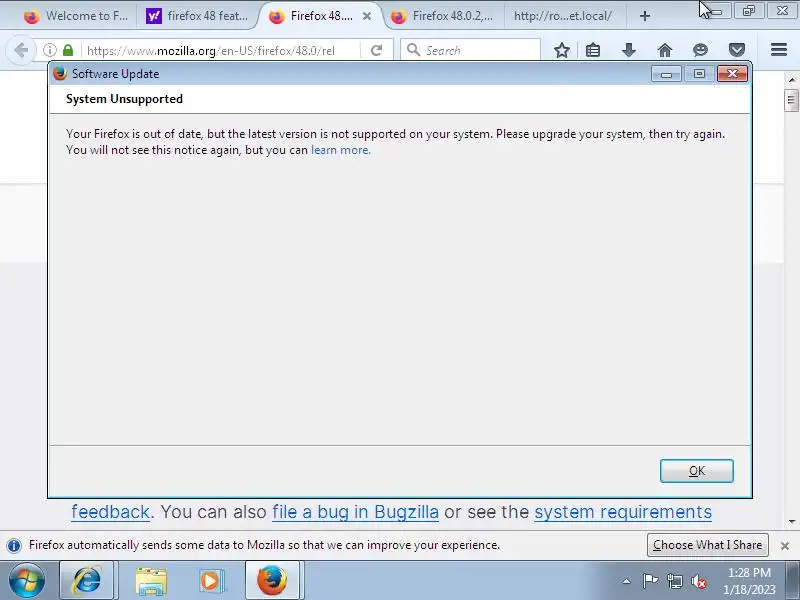Open the Downloads arrow icon

[629, 50]
